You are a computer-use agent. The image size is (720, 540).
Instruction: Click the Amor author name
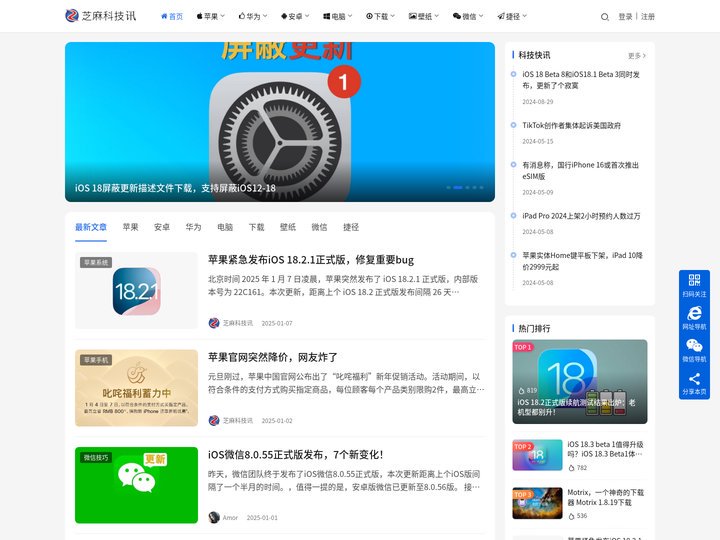pos(230,518)
